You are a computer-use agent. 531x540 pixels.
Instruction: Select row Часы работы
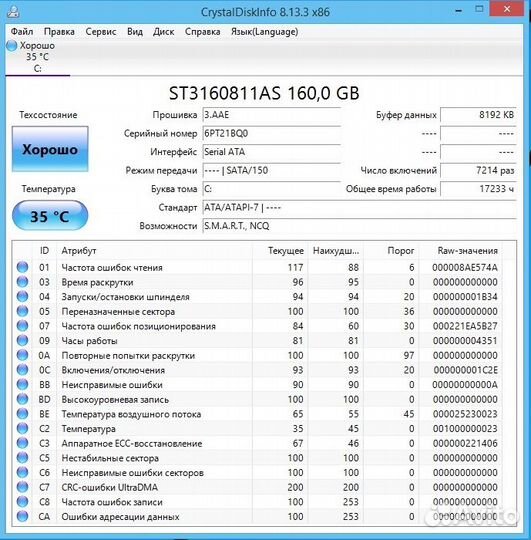(258, 340)
